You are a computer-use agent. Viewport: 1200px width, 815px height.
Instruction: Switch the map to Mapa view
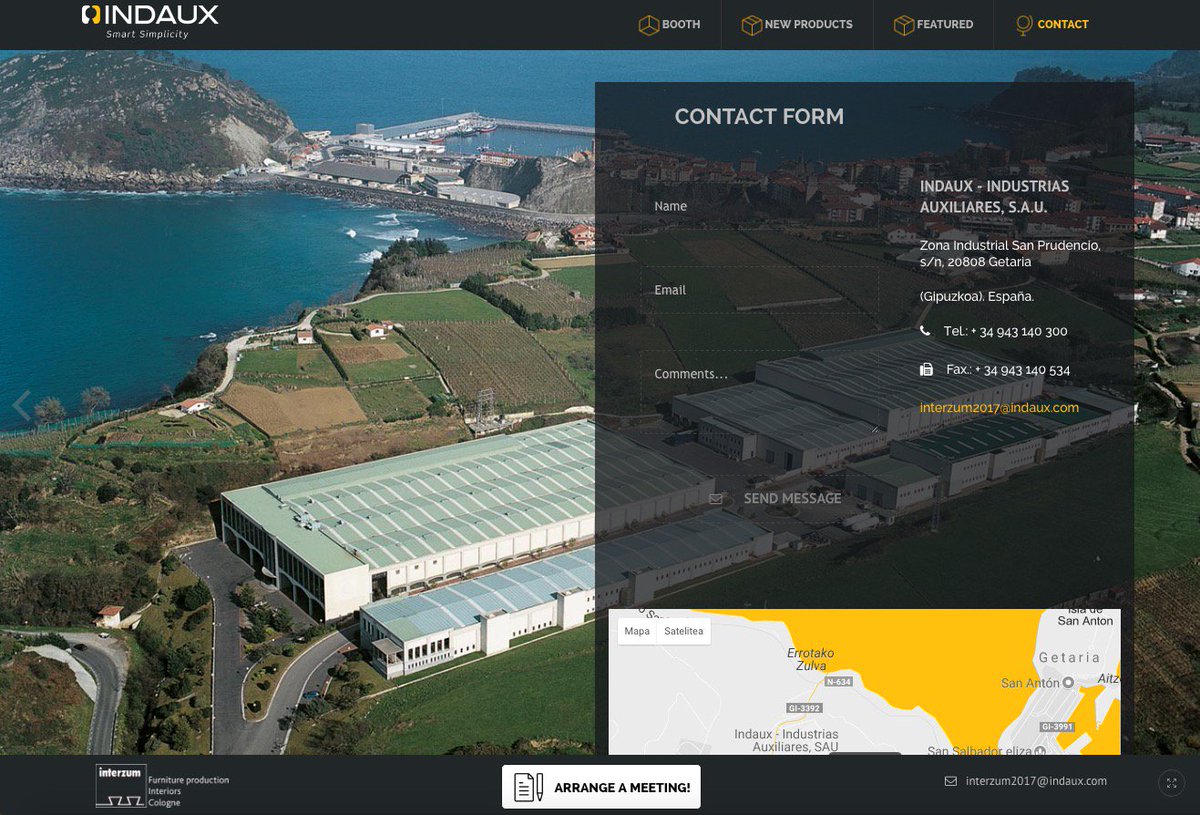(637, 631)
